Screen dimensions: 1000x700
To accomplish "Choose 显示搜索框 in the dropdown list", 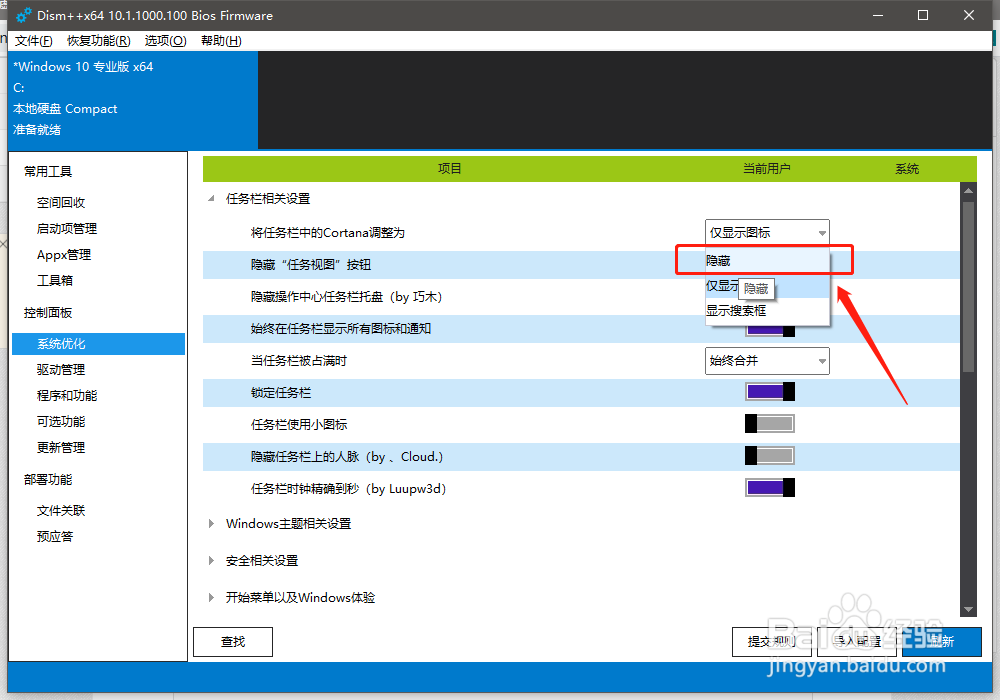I will tap(767, 310).
